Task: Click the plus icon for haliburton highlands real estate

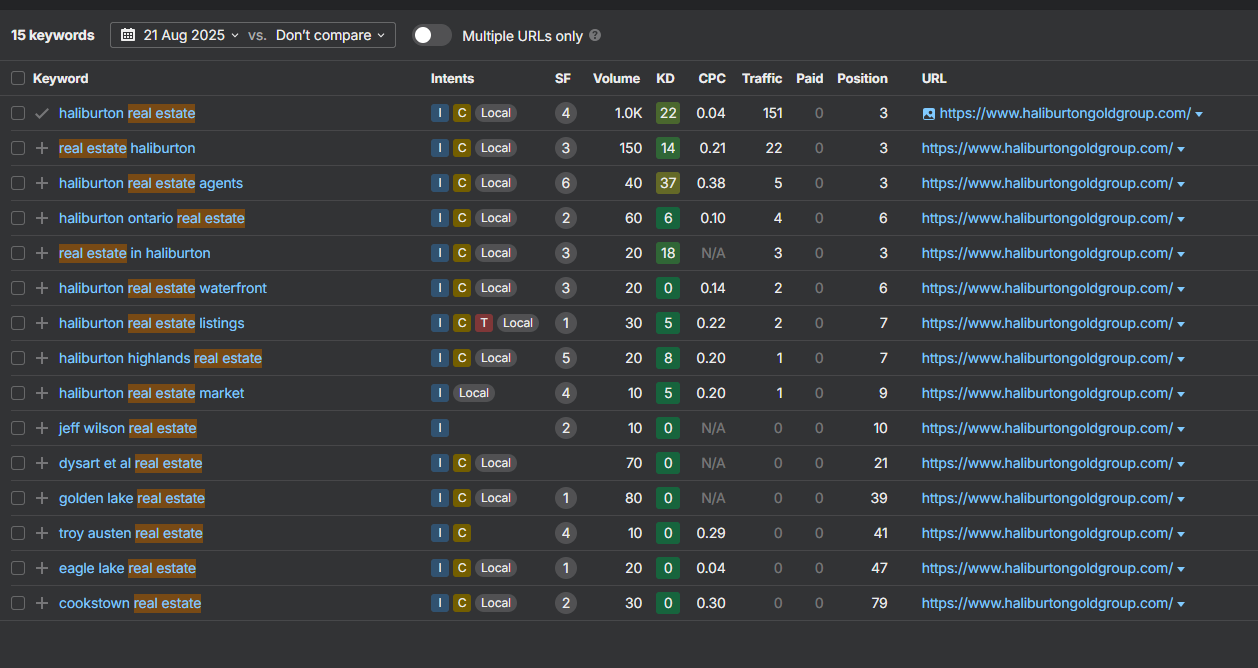Action: point(41,358)
